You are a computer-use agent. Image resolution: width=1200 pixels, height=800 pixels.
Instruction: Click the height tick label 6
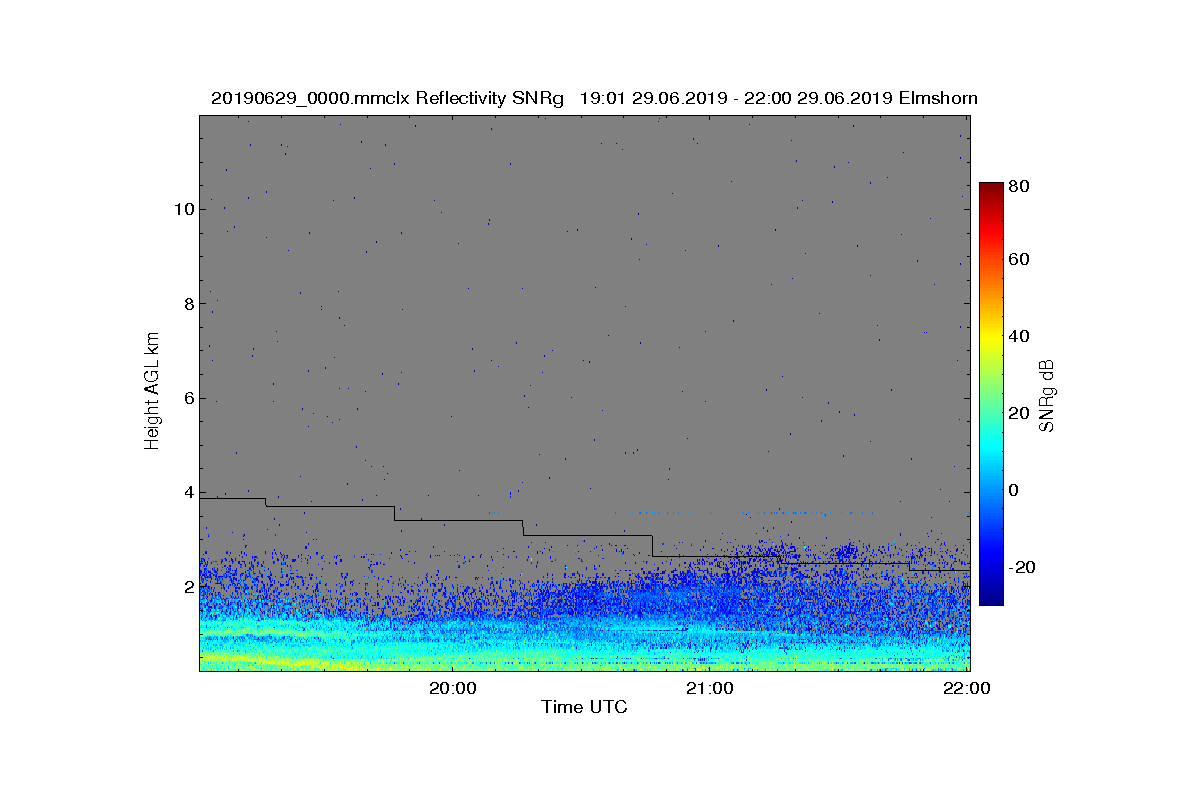(x=187, y=398)
